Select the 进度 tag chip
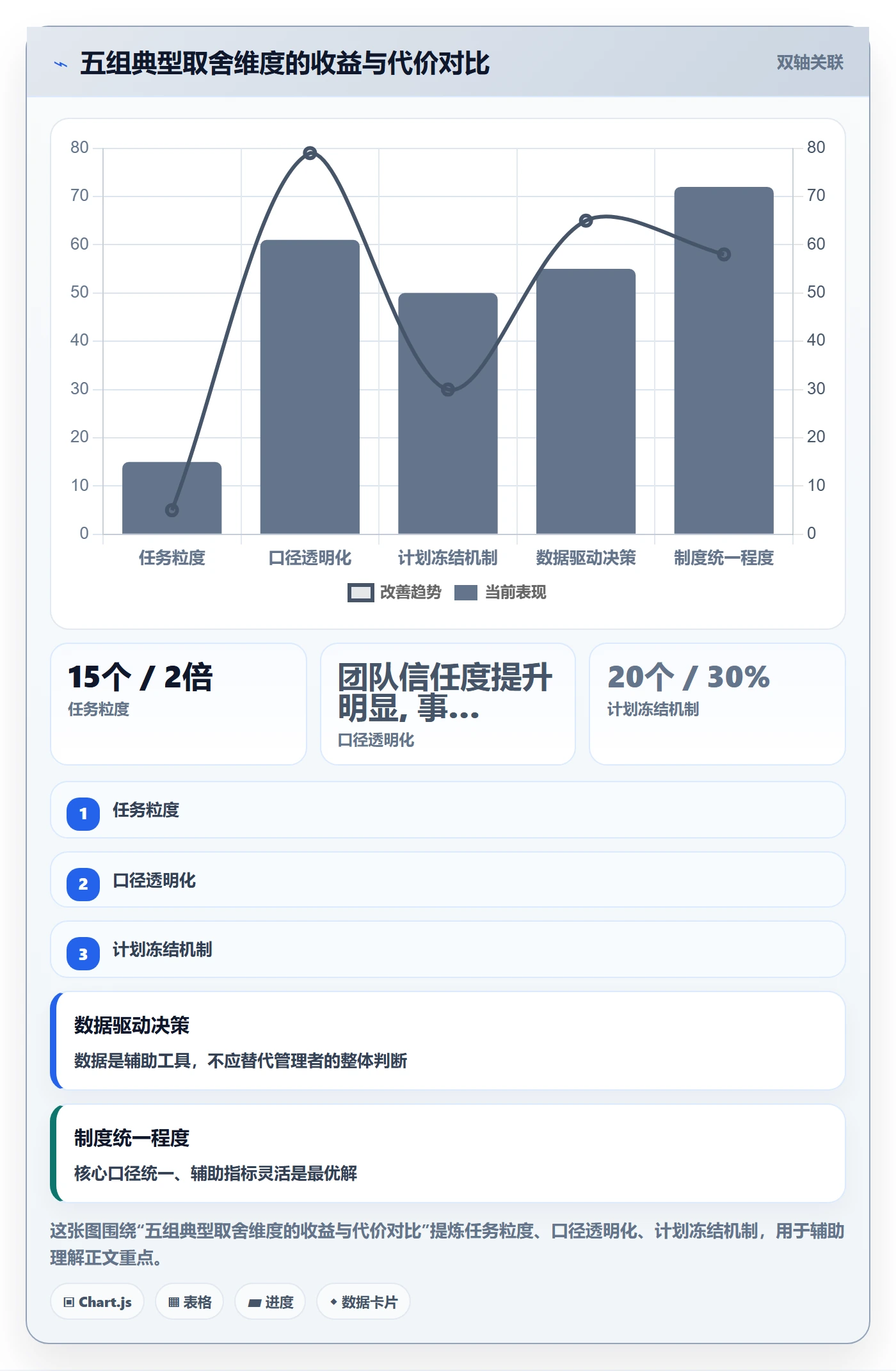This screenshot has width=896, height=1371. (x=270, y=1301)
